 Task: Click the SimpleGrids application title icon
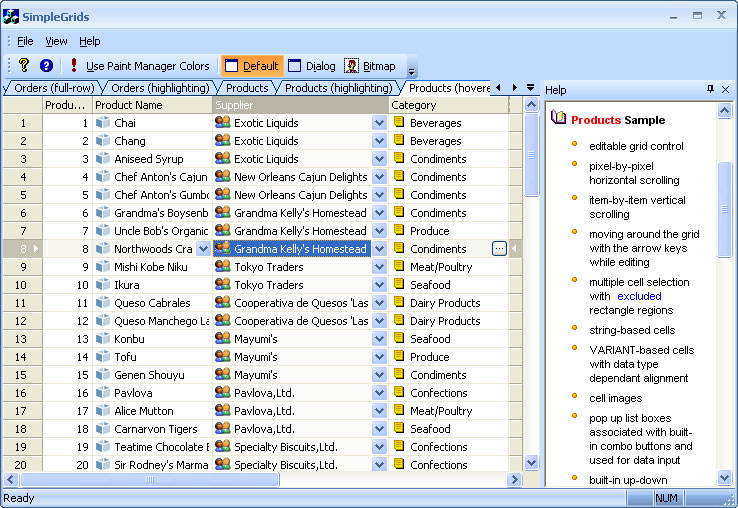(10, 16)
